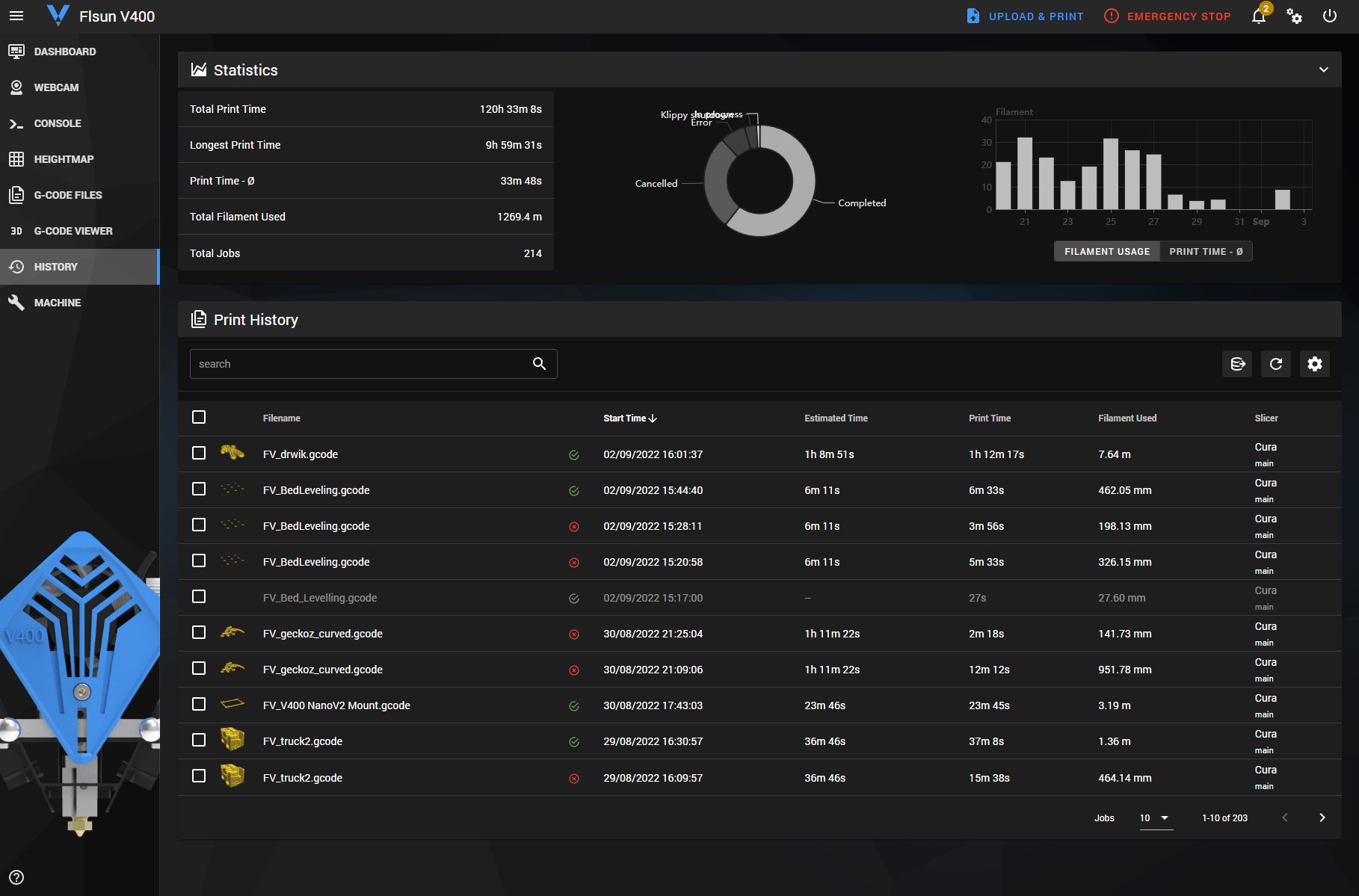This screenshot has width=1359, height=896.
Task: Check FV_V400 NanoV2 Mount.gcode row checkbox
Action: 199,704
